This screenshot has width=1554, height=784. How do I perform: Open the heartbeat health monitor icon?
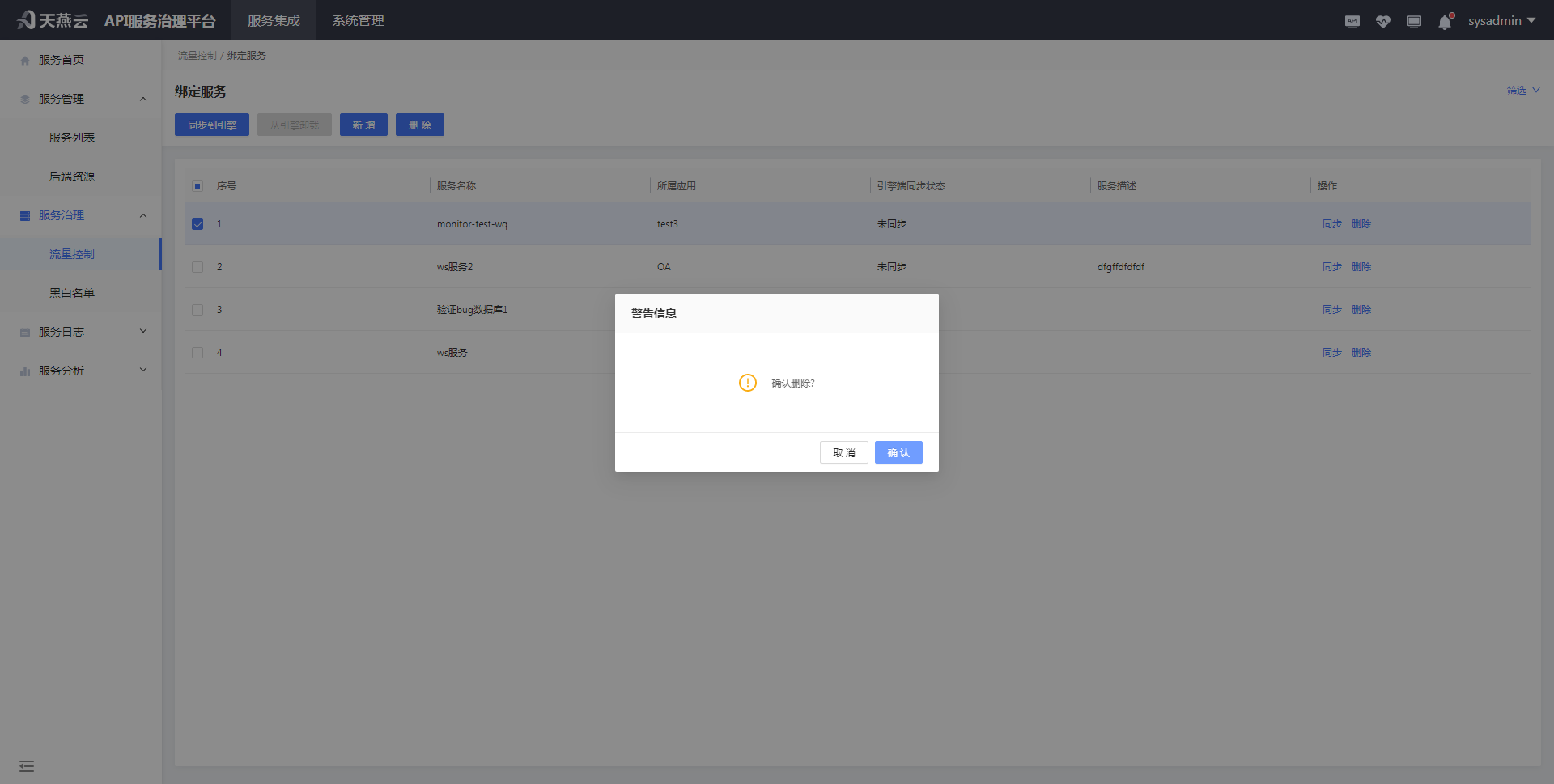1382,22
